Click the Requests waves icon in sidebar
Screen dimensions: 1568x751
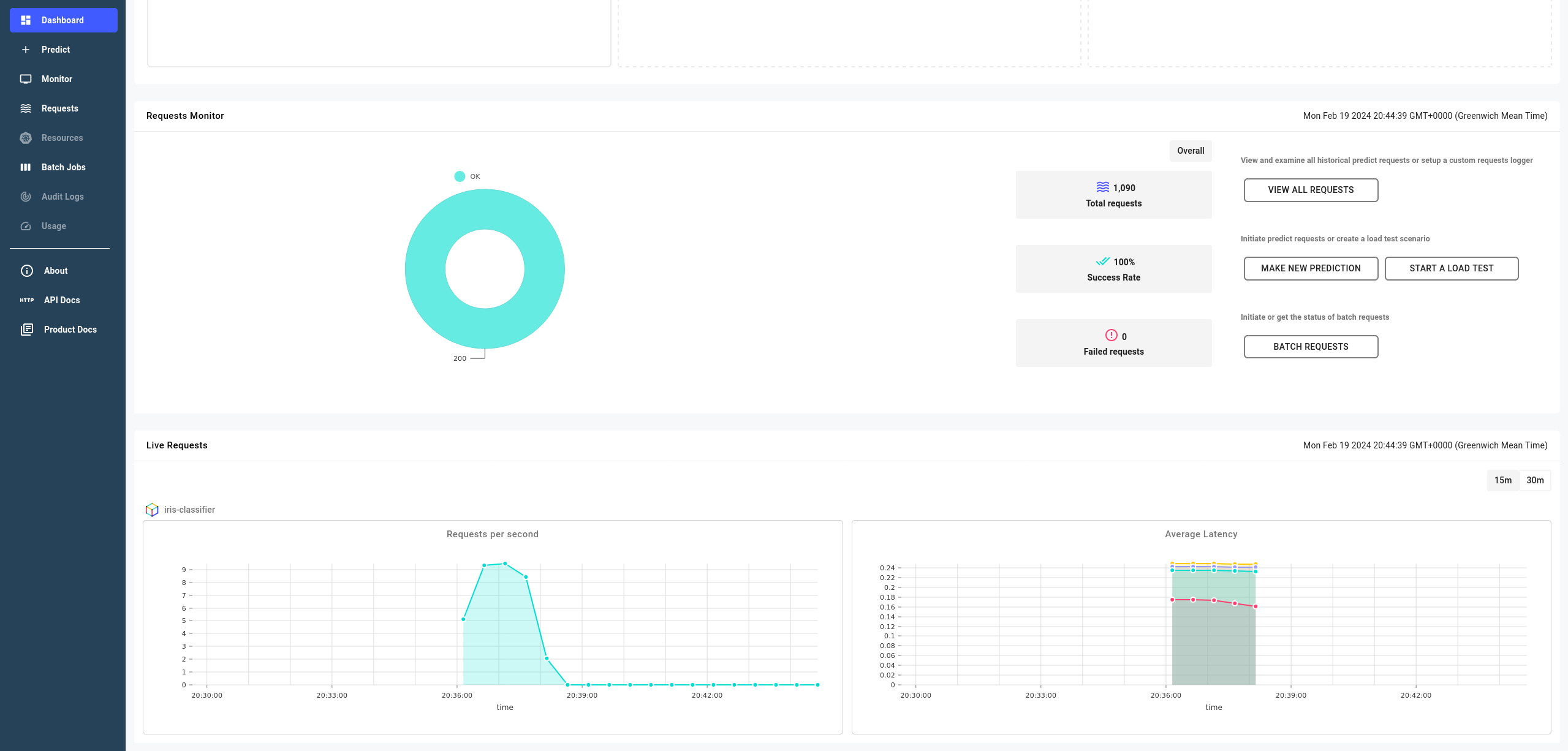26,108
